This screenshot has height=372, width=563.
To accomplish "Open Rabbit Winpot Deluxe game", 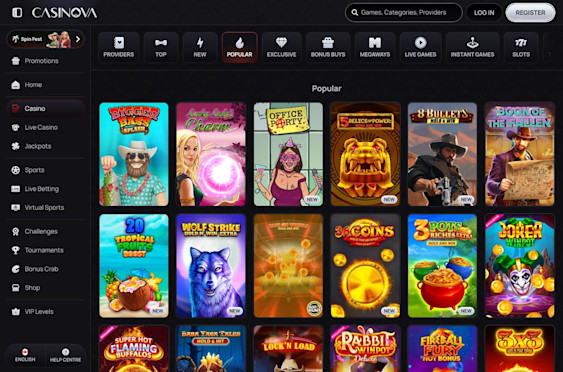I will [x=365, y=349].
